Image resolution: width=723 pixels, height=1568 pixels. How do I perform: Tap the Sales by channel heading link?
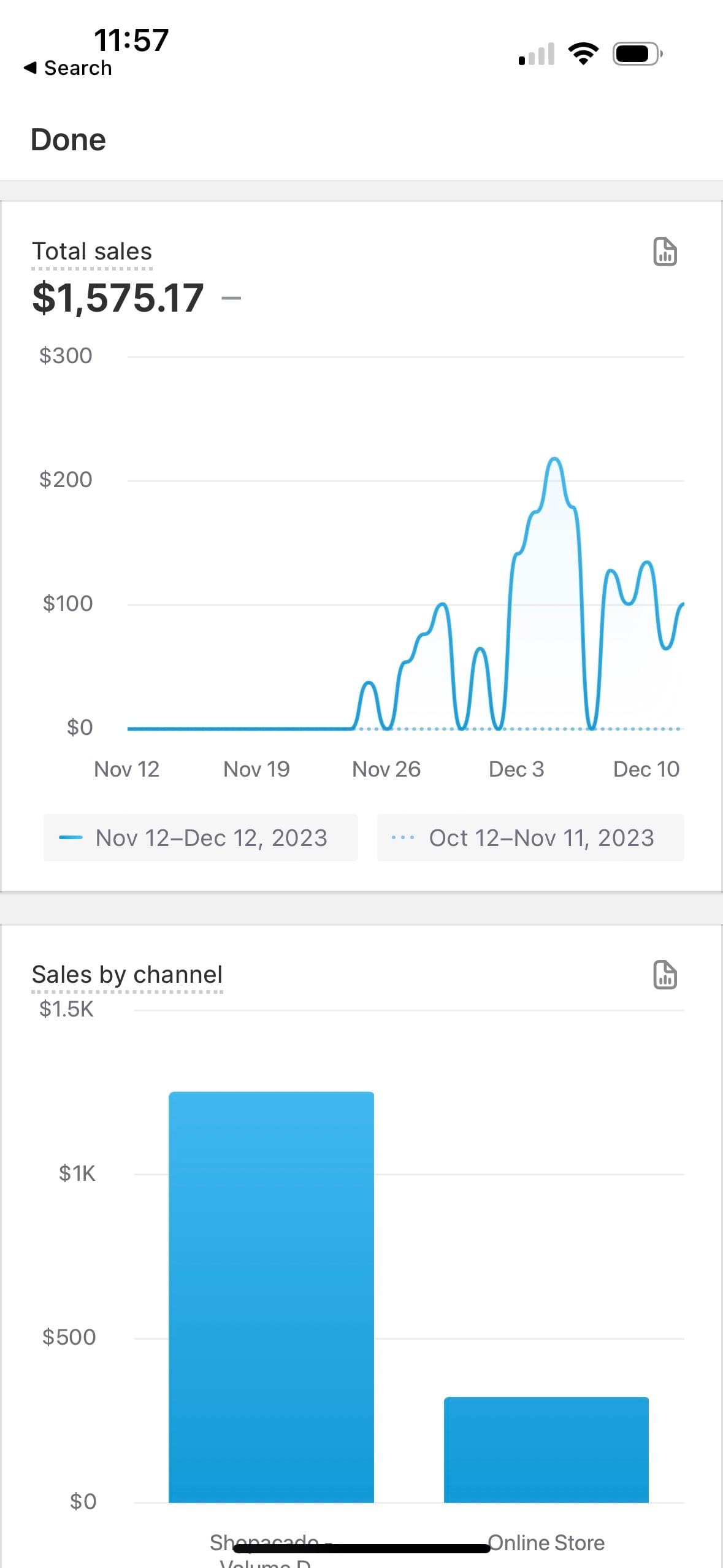click(x=127, y=975)
